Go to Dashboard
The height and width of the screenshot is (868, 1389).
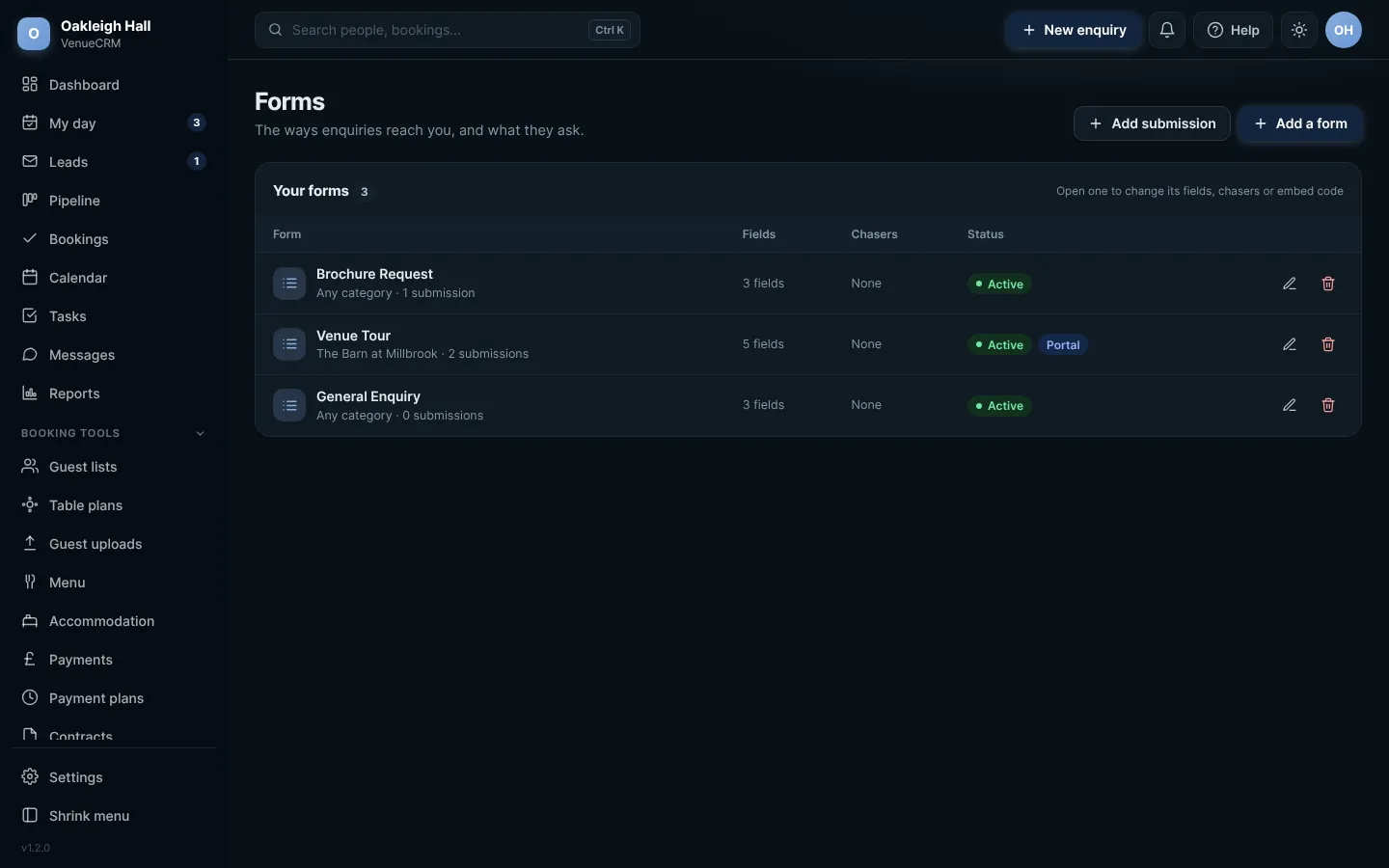[x=114, y=85]
